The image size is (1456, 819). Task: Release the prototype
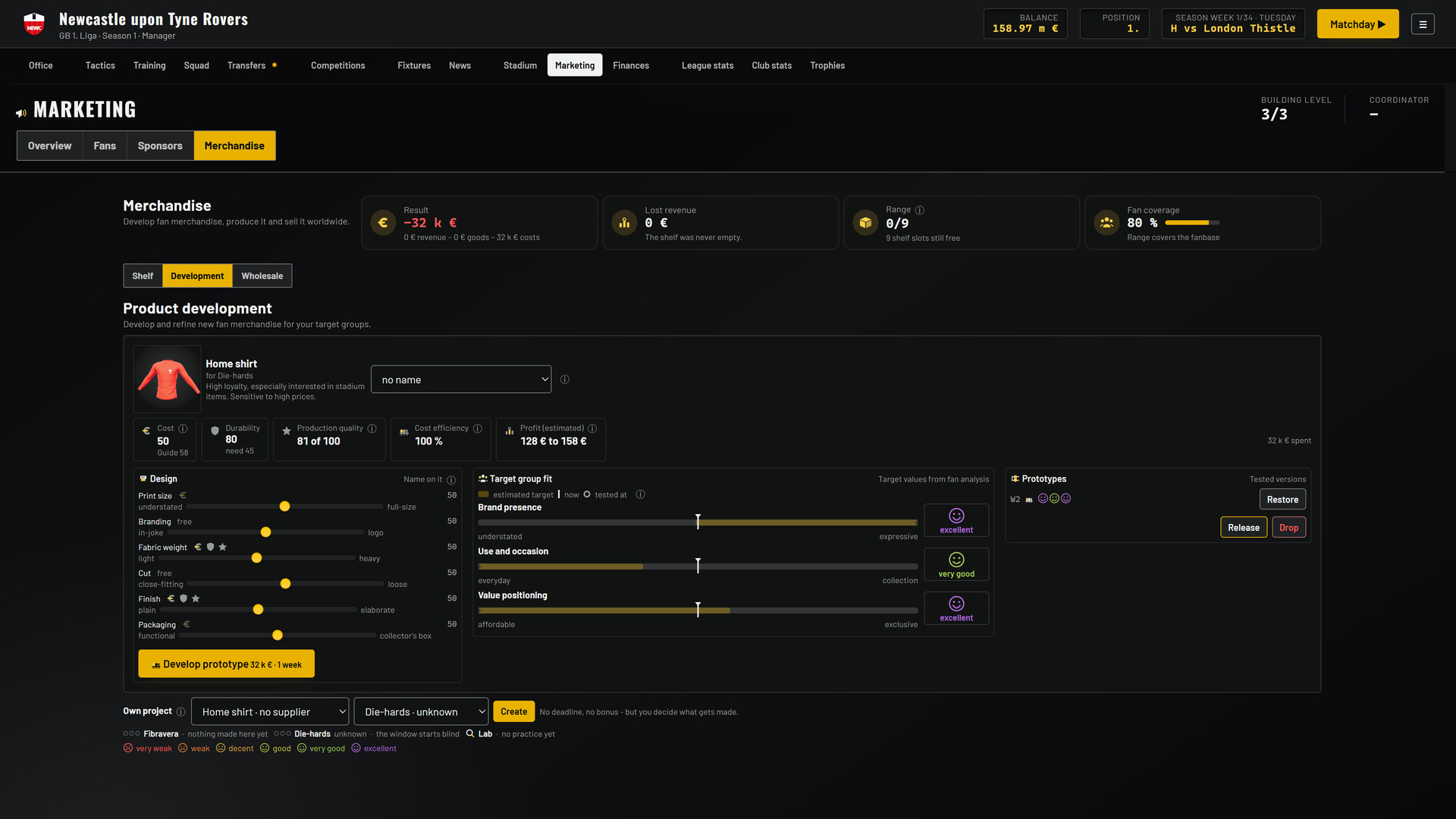pos(1244,527)
